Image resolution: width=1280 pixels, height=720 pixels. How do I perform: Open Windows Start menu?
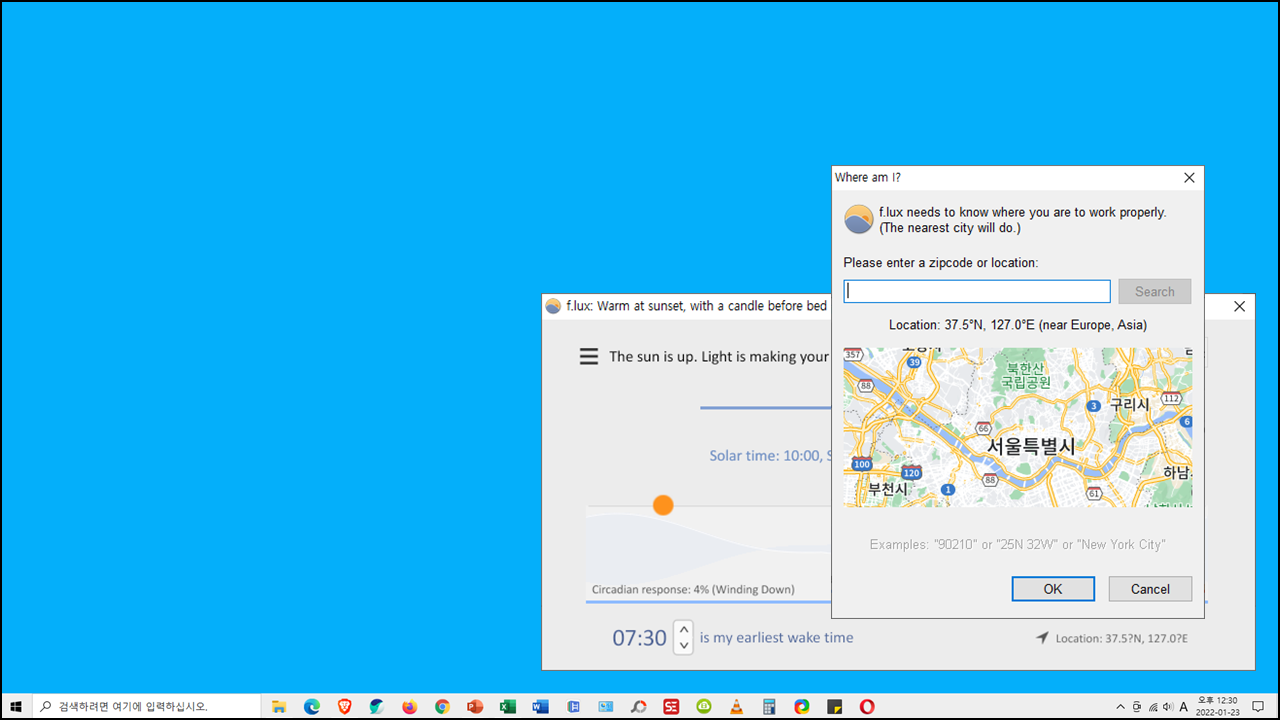(16, 706)
